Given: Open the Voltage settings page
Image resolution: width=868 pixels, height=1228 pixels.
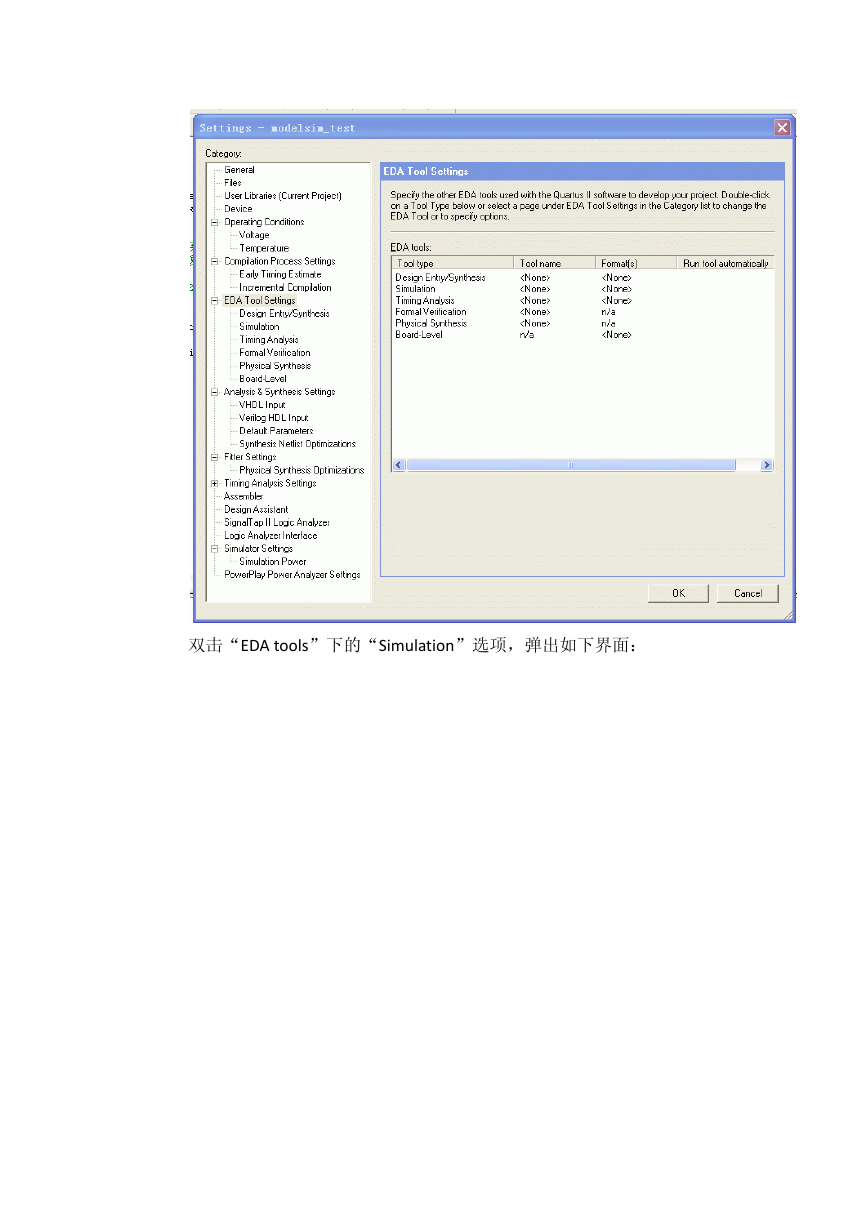Looking at the screenshot, I should click(254, 235).
